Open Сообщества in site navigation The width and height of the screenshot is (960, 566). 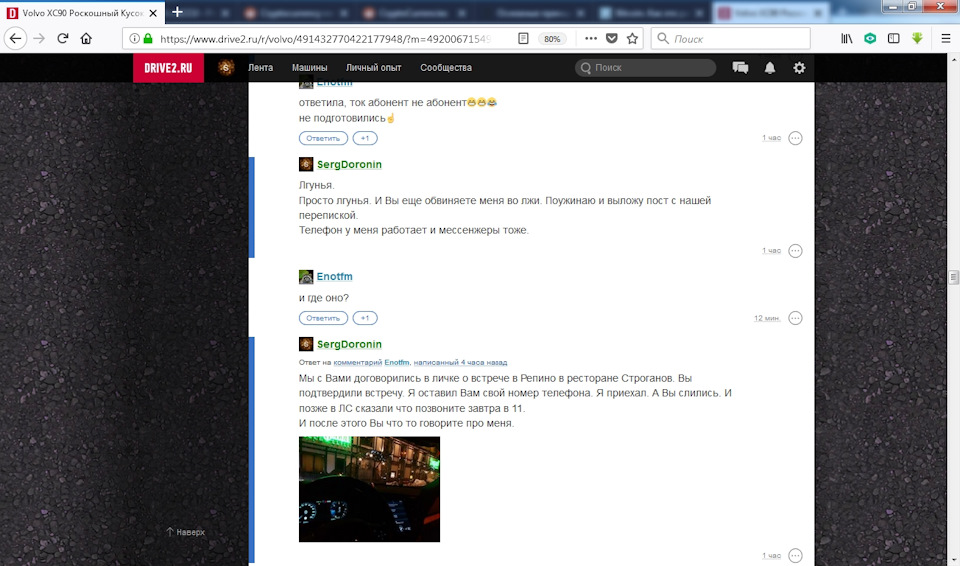coord(446,68)
